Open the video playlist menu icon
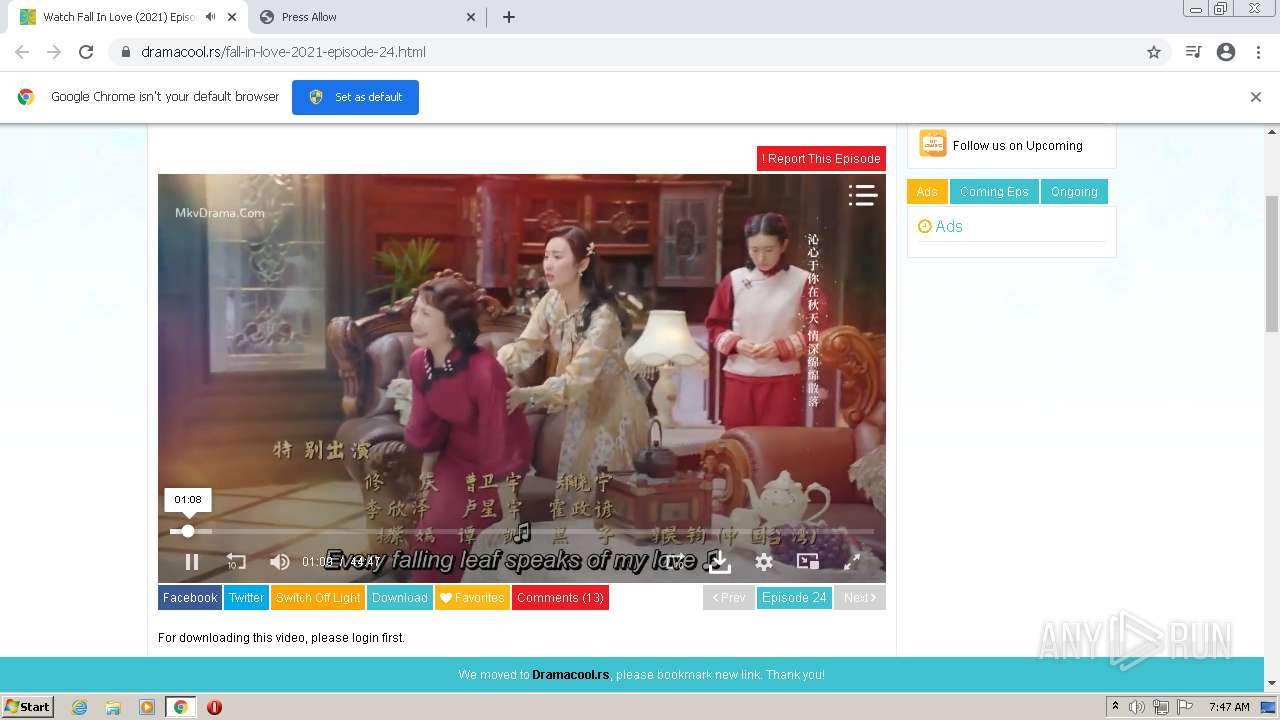 [x=862, y=195]
